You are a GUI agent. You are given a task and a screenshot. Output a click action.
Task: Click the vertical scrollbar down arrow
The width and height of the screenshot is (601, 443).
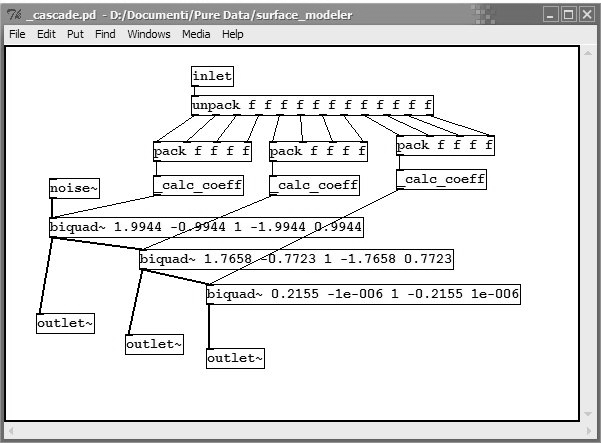coord(588,414)
